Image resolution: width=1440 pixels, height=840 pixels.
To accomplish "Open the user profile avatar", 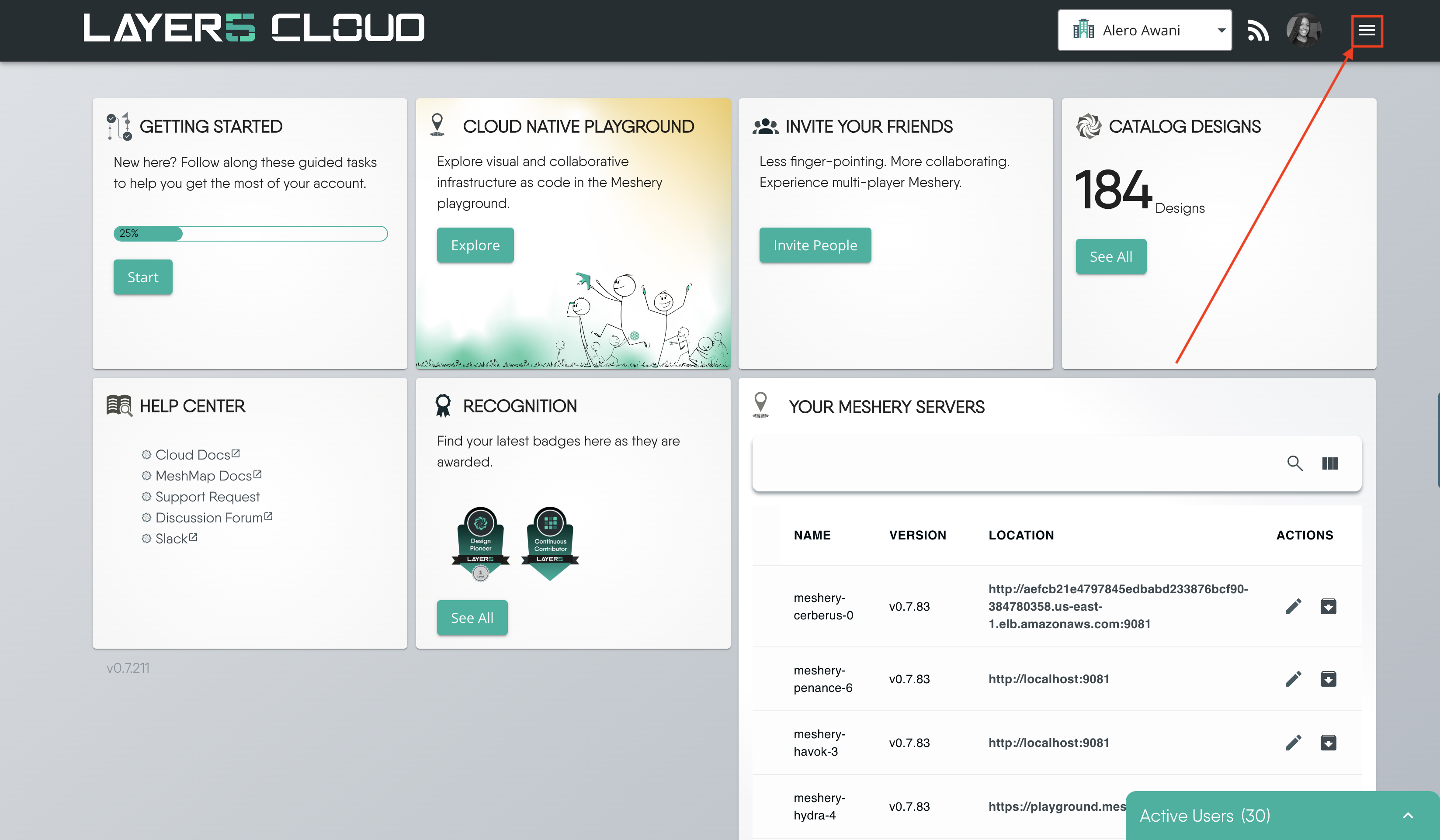I will [1303, 30].
